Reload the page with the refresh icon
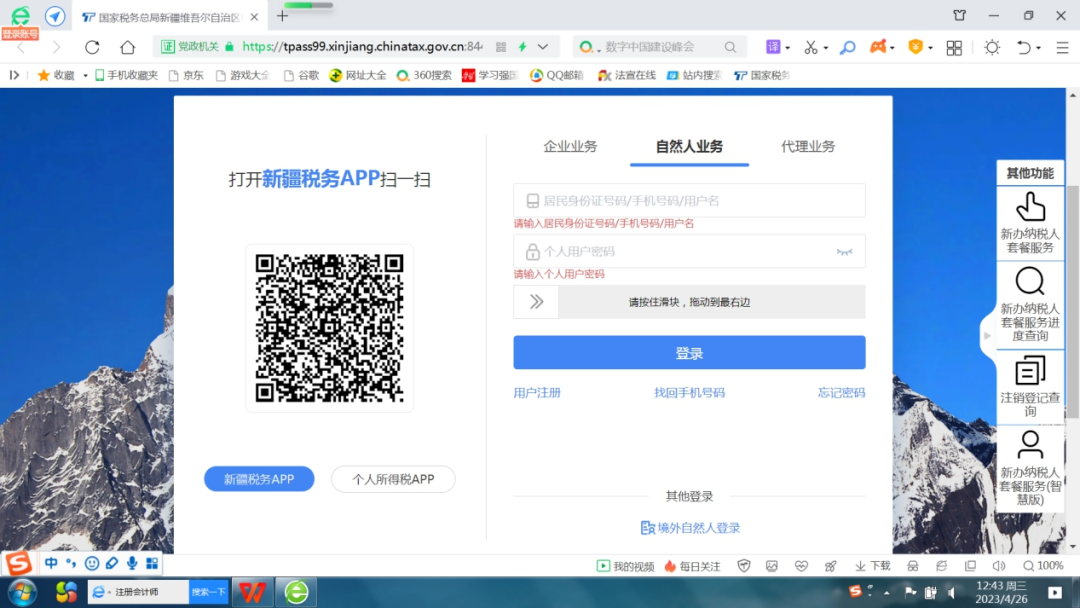The height and width of the screenshot is (608, 1080). (x=92, y=47)
